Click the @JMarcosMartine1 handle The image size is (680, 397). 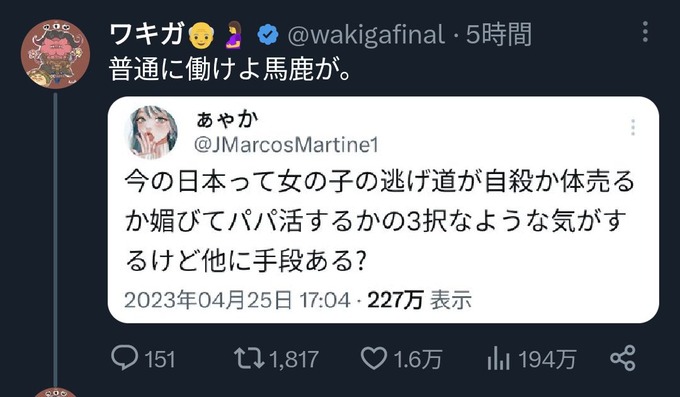[286, 145]
